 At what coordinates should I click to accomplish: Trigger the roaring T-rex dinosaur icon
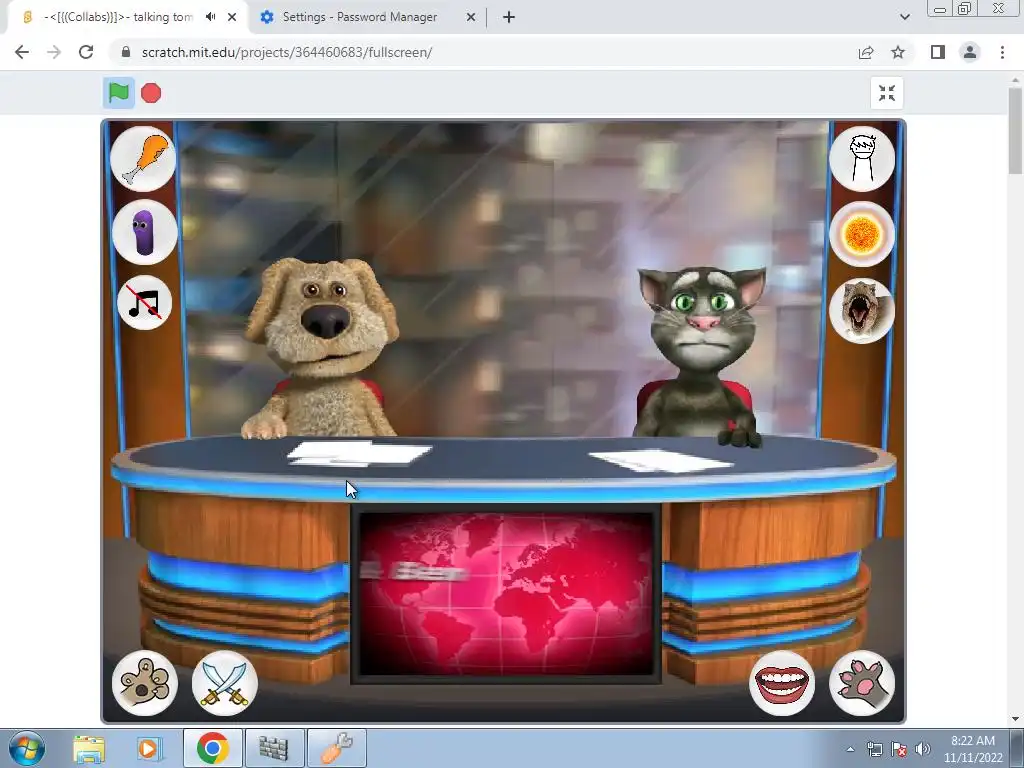point(861,311)
